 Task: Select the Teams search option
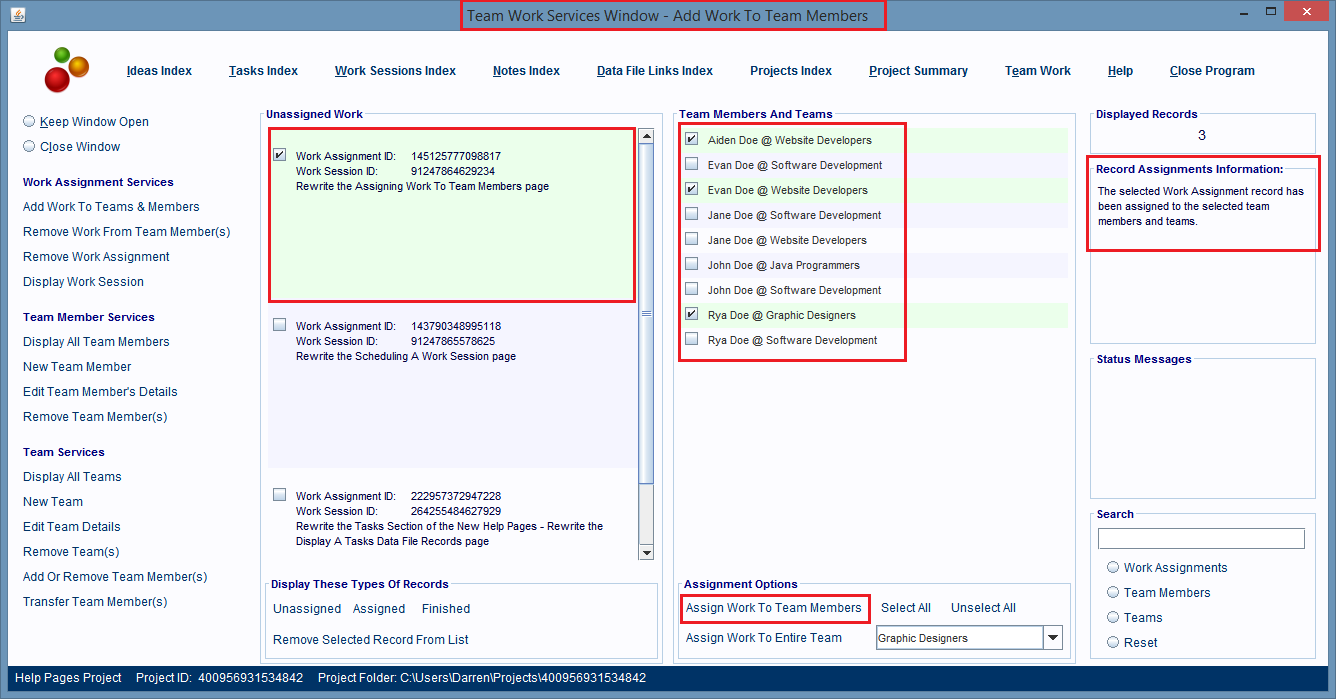coord(1113,617)
